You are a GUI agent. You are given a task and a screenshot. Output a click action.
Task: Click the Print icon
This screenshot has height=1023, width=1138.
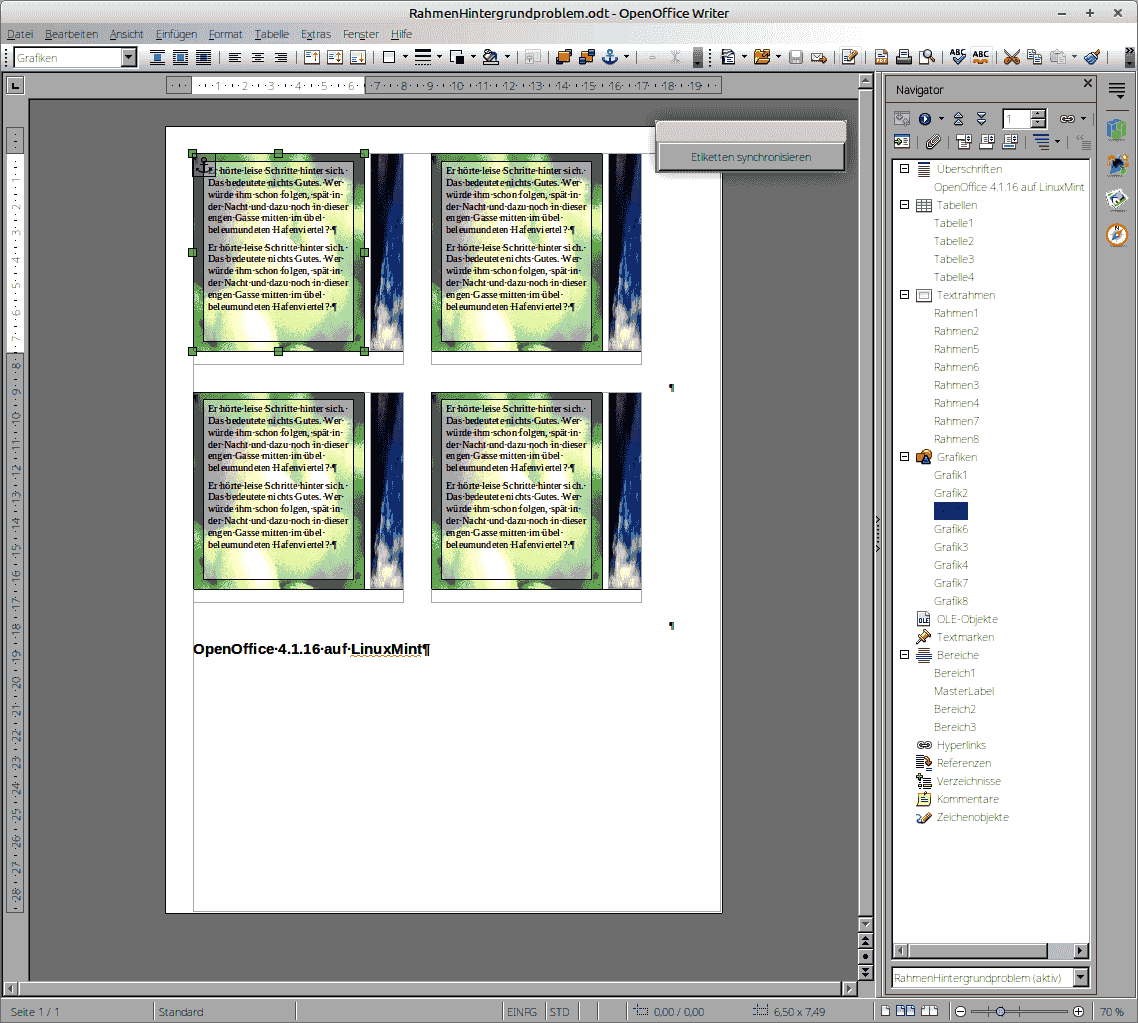click(904, 57)
